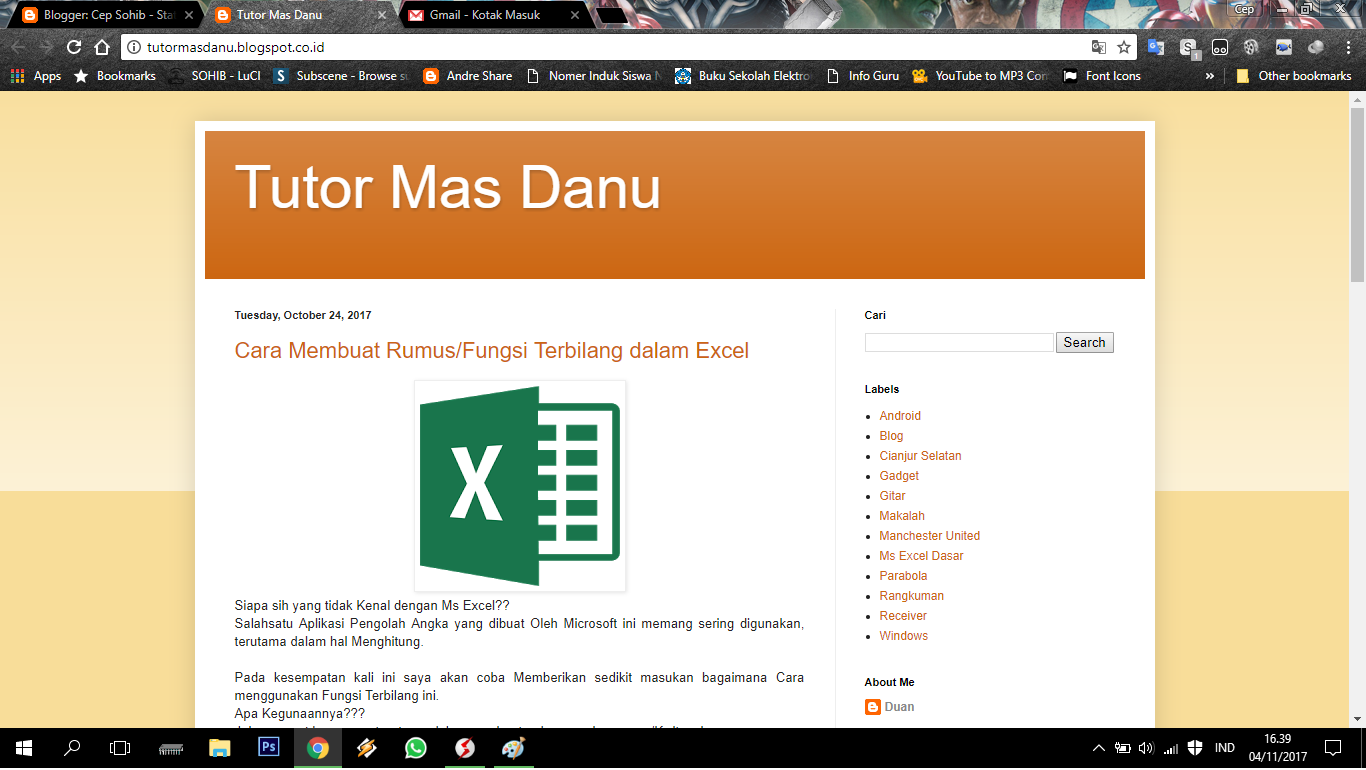
Task: Open the Google Translate extension icon
Action: (1156, 47)
